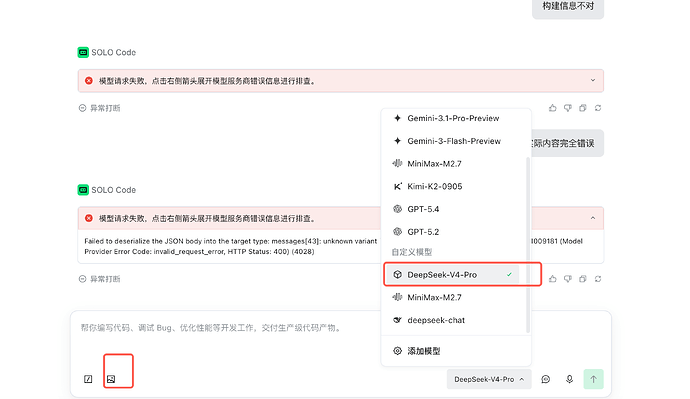The image size is (690, 399).
Task: Select GPT-5.2 model
Action: [453, 232]
